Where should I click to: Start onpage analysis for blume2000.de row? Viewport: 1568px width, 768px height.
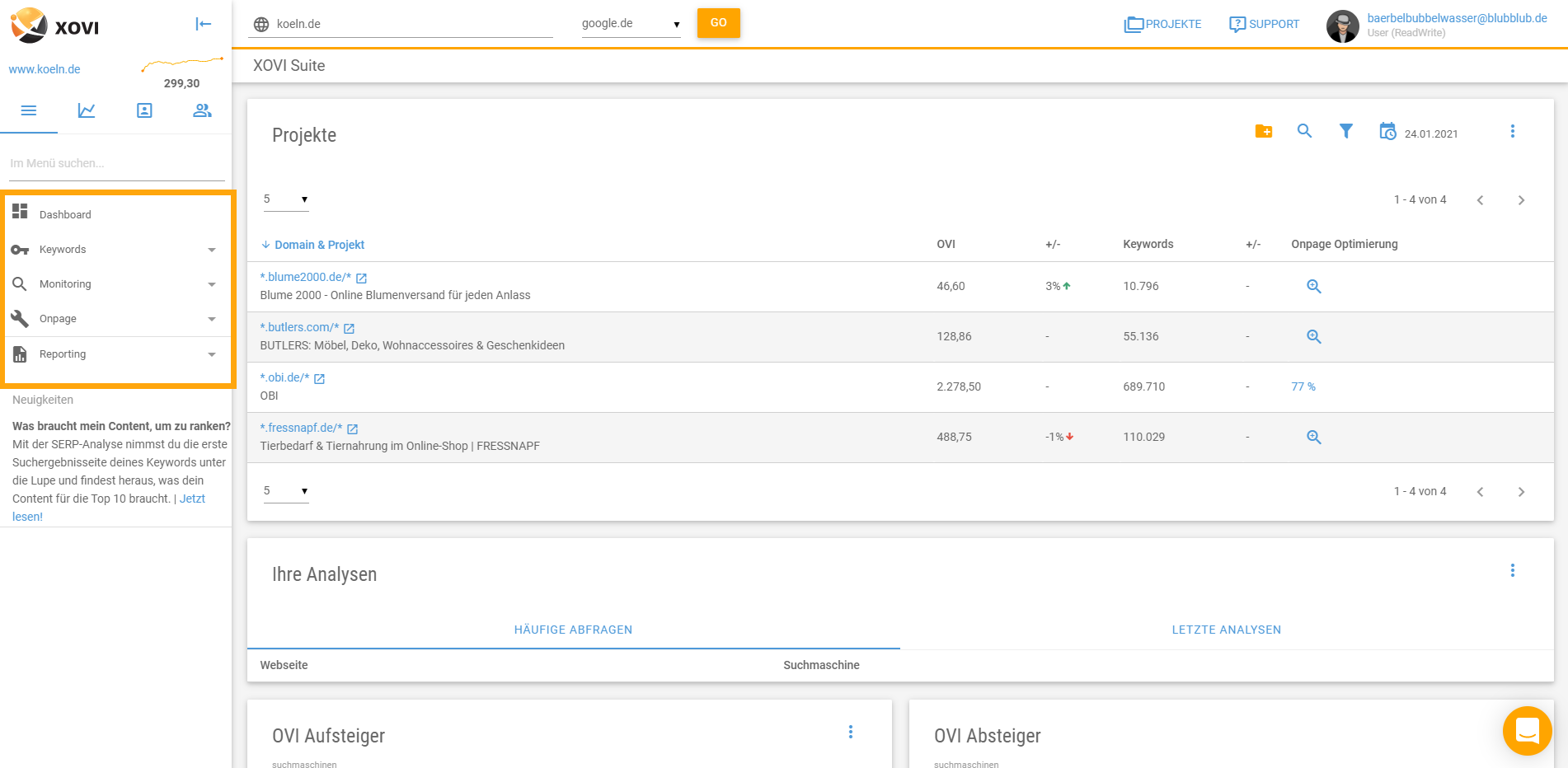pos(1314,287)
